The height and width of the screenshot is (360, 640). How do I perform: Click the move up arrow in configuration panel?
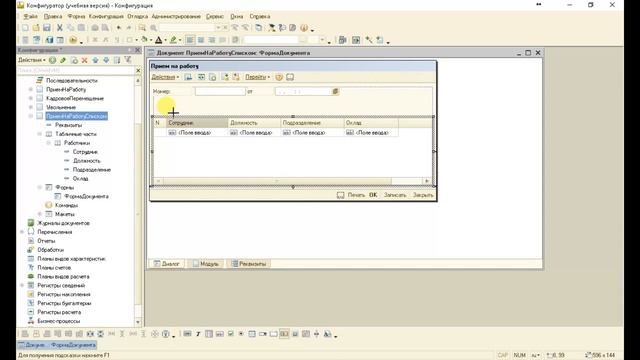96,60
